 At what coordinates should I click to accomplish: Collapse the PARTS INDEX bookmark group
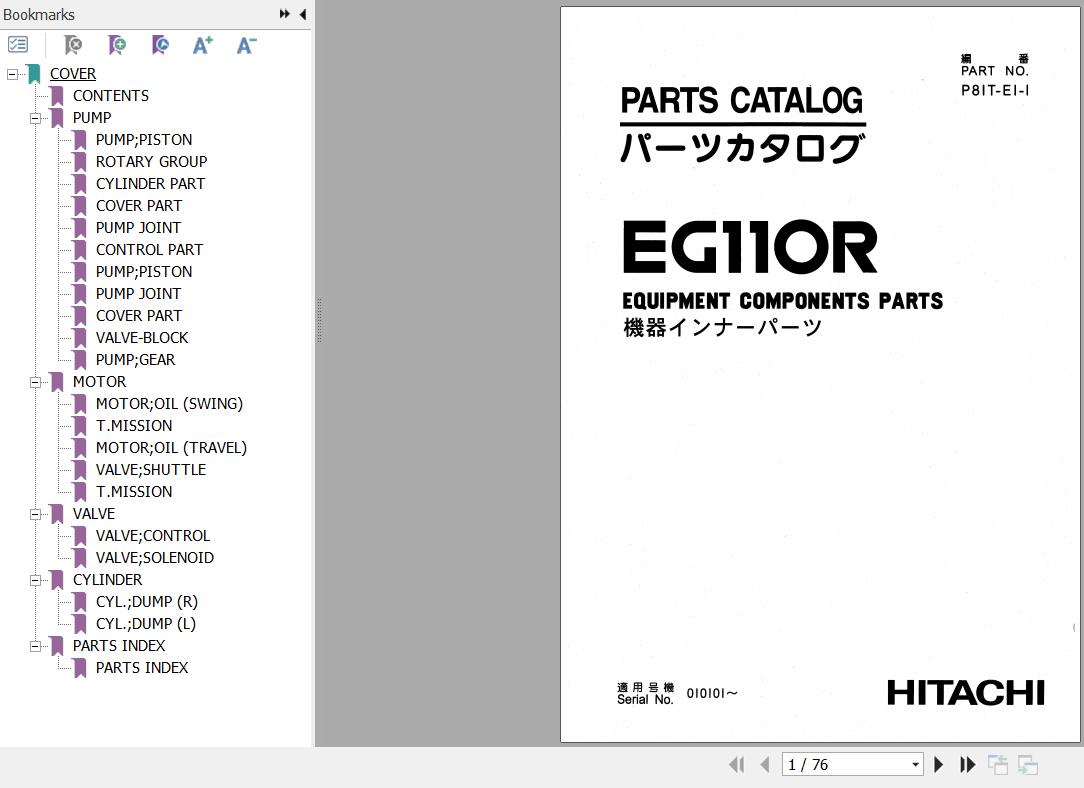tap(35, 646)
